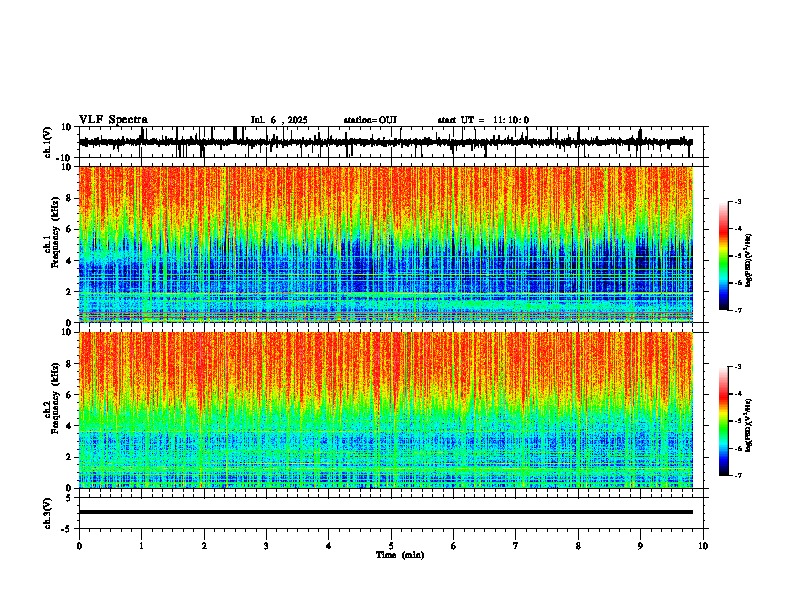Click time axis tick label "10"

coord(703,546)
